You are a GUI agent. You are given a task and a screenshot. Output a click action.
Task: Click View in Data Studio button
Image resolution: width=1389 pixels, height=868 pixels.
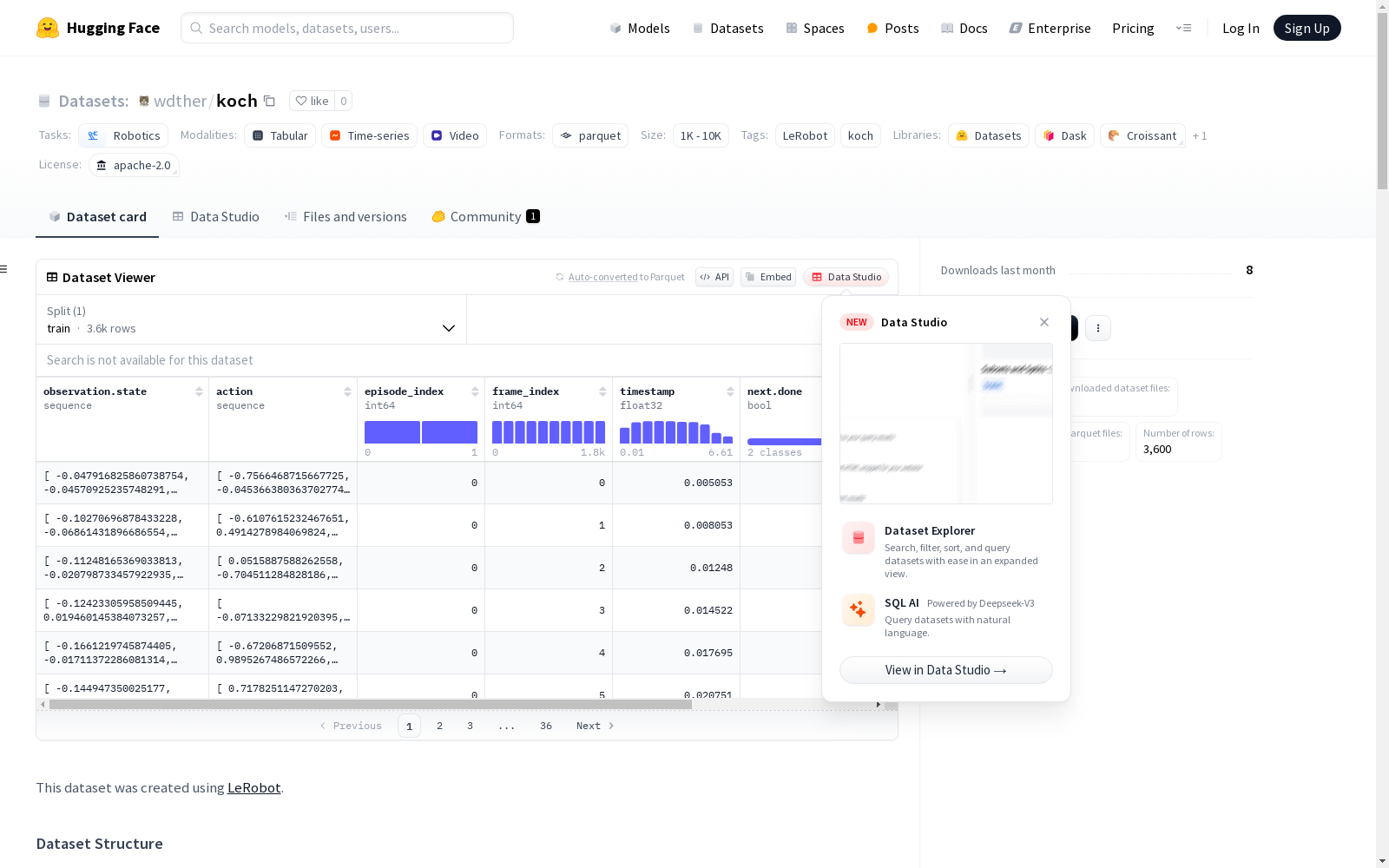pos(946,670)
